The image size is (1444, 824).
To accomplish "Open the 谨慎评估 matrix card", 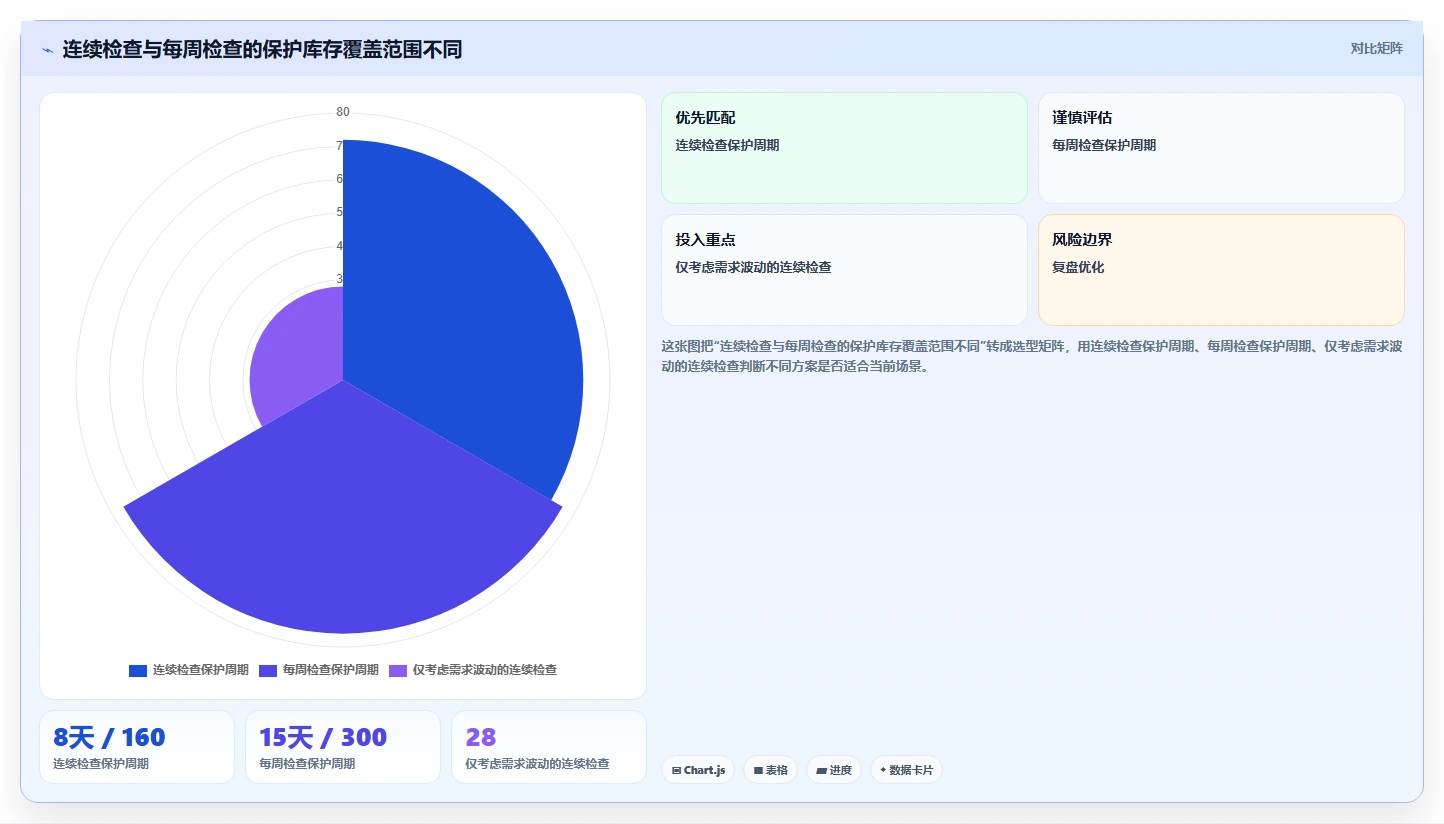I will pyautogui.click(x=1221, y=148).
